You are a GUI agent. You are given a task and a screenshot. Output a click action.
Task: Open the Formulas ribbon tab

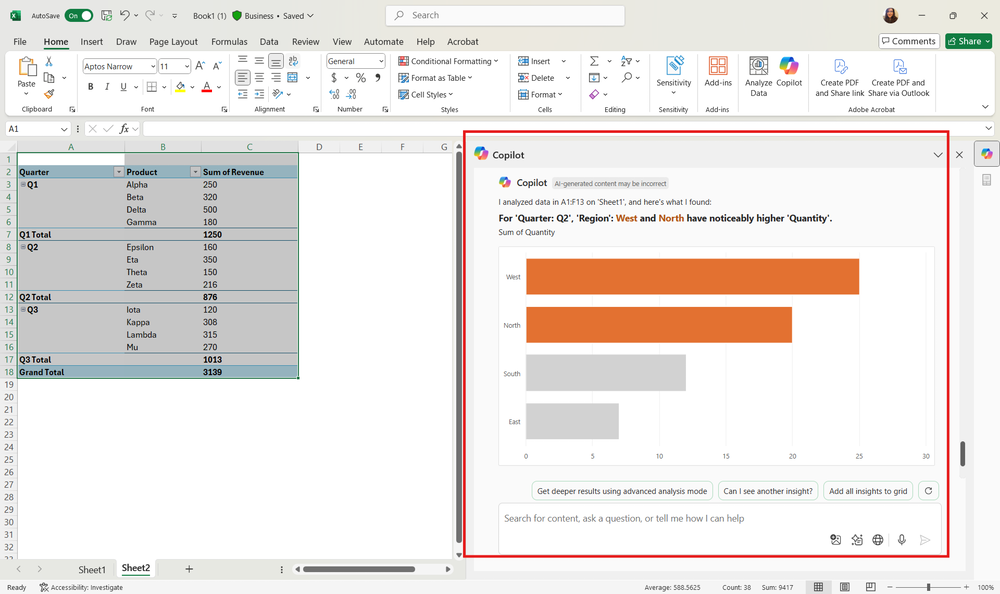229,41
